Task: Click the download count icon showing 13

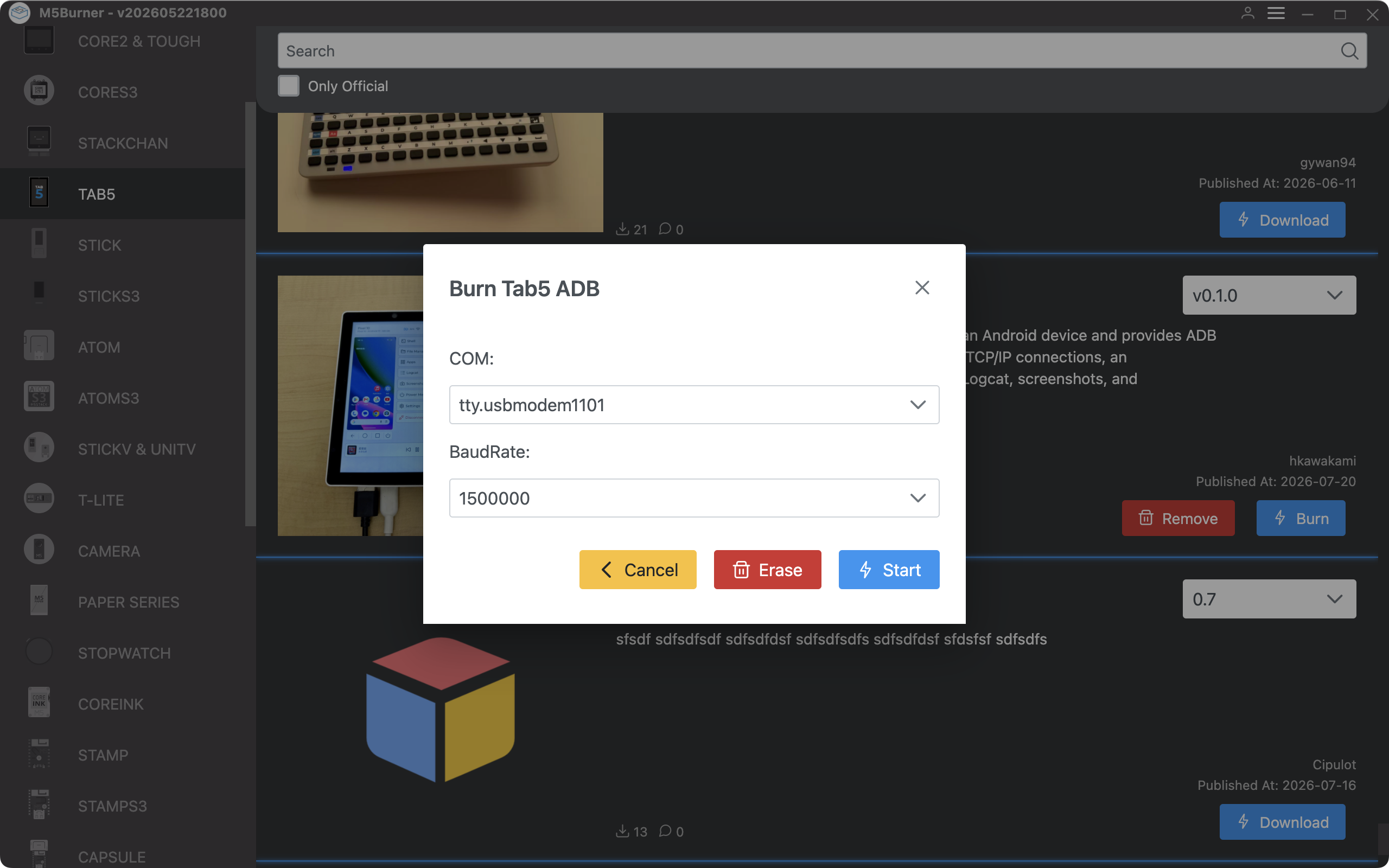Action: tap(622, 831)
